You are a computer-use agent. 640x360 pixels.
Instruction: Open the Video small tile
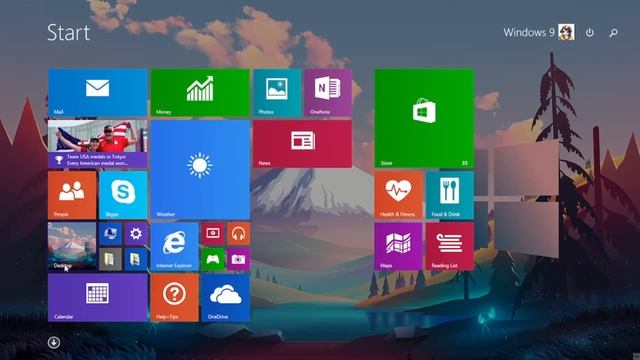click(213, 233)
